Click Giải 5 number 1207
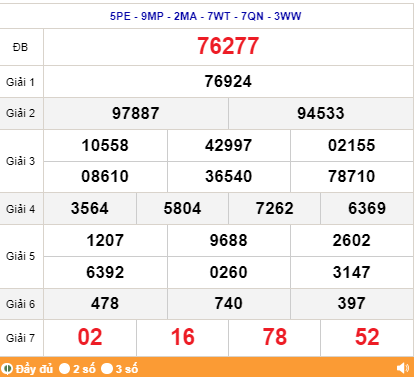The height and width of the screenshot is (377, 416). (105, 241)
